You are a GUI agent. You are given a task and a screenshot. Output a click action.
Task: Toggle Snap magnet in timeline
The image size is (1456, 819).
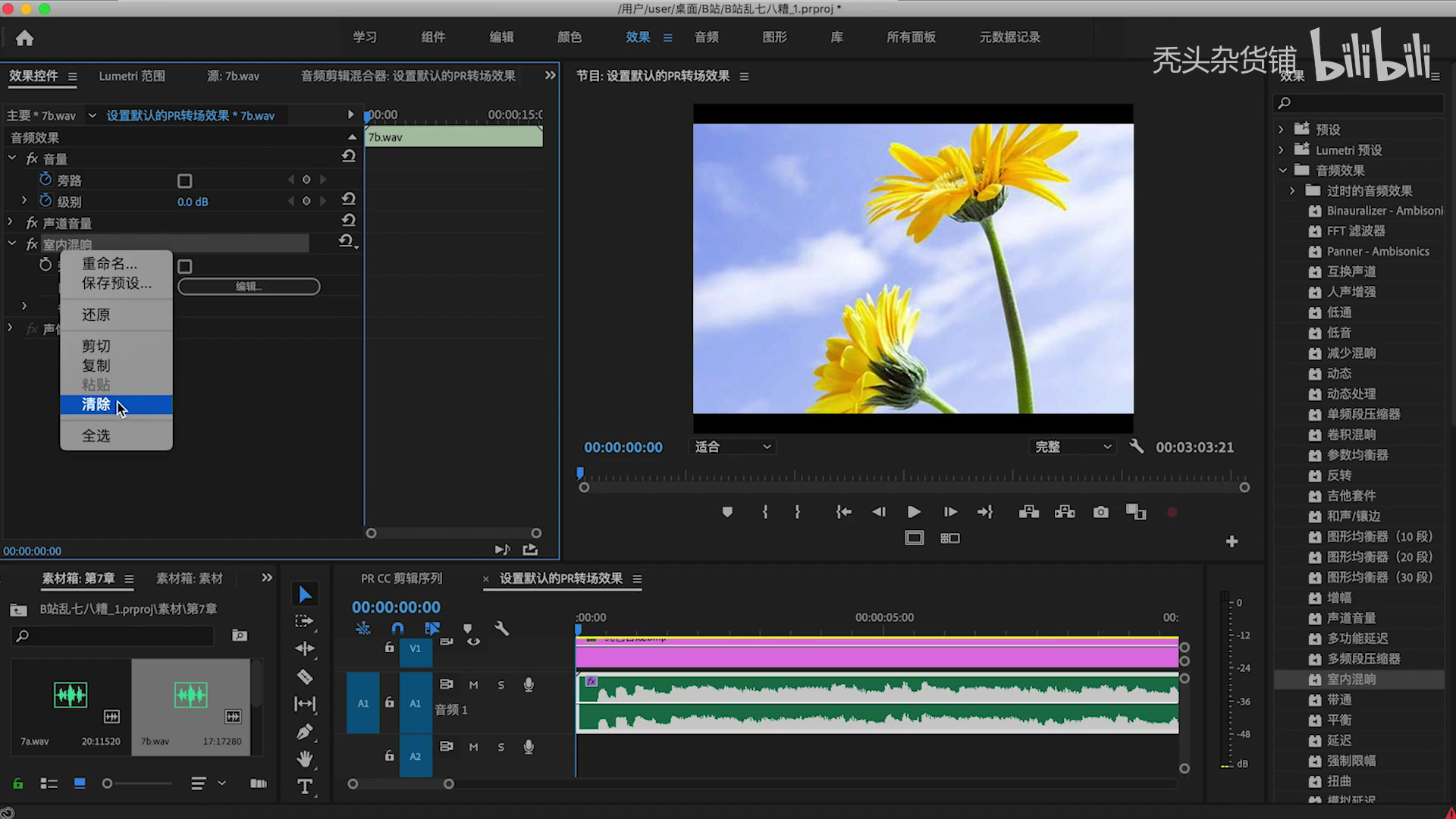pos(397,629)
